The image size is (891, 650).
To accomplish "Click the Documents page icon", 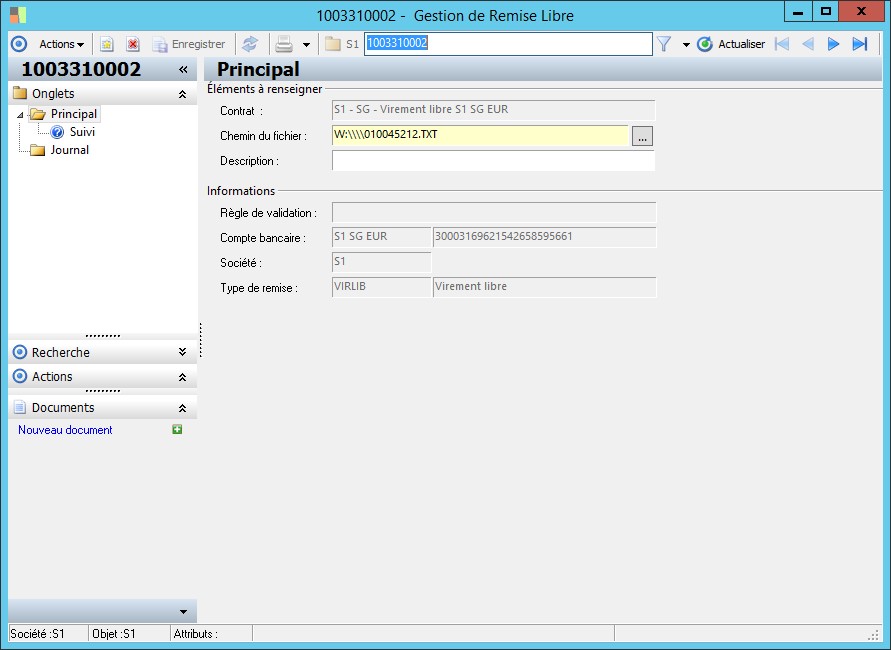I will pos(20,407).
